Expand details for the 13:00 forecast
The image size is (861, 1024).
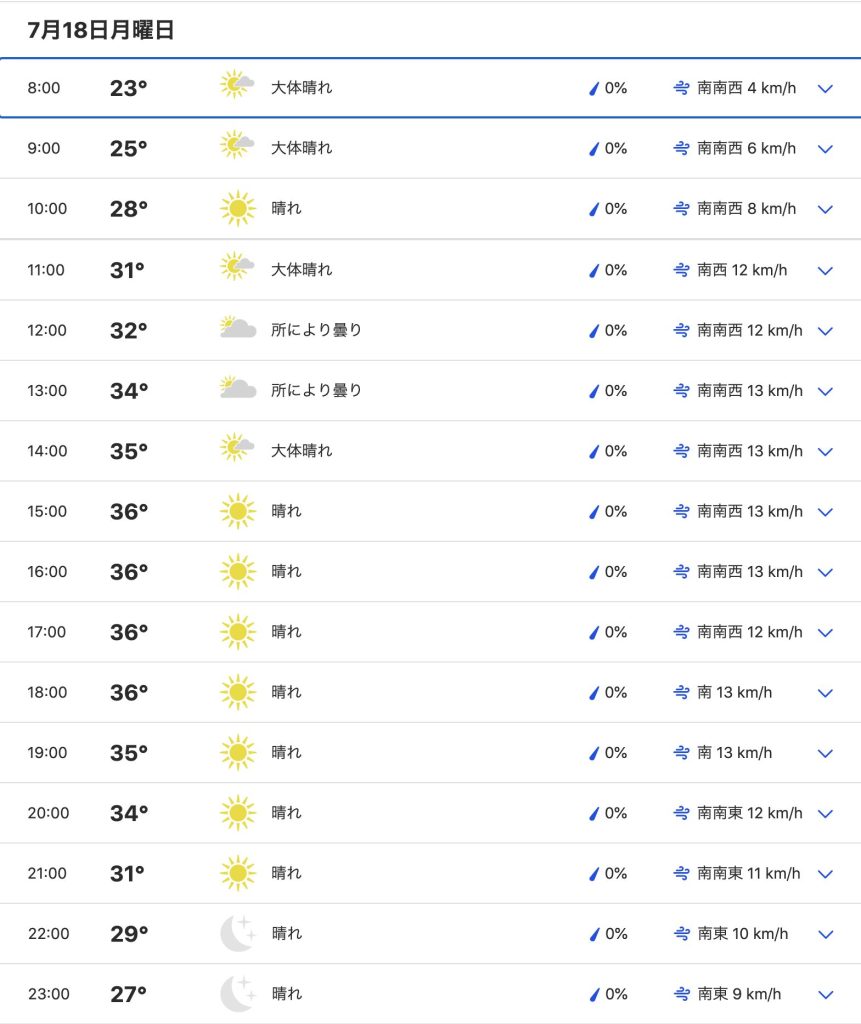825,391
